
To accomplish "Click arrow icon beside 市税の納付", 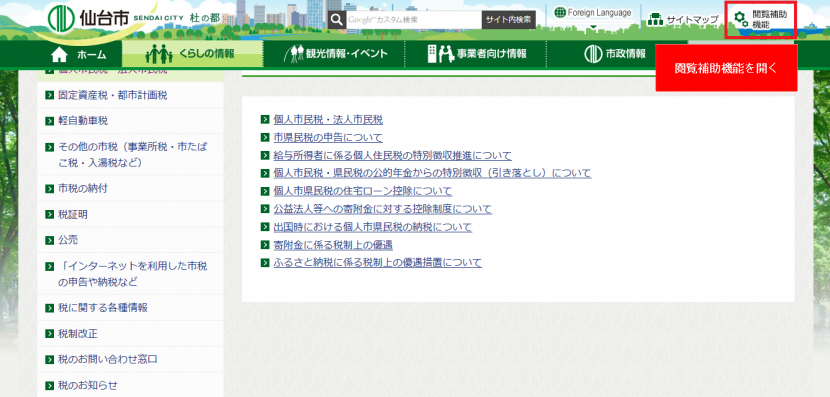I will (49, 188).
